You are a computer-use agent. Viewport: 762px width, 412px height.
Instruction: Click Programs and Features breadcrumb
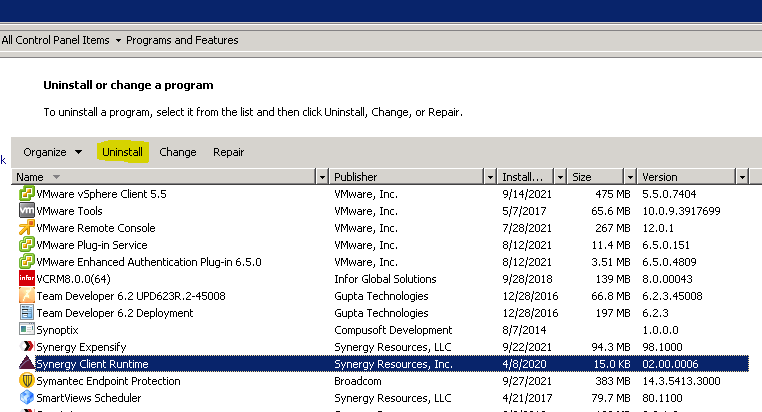tap(182, 40)
